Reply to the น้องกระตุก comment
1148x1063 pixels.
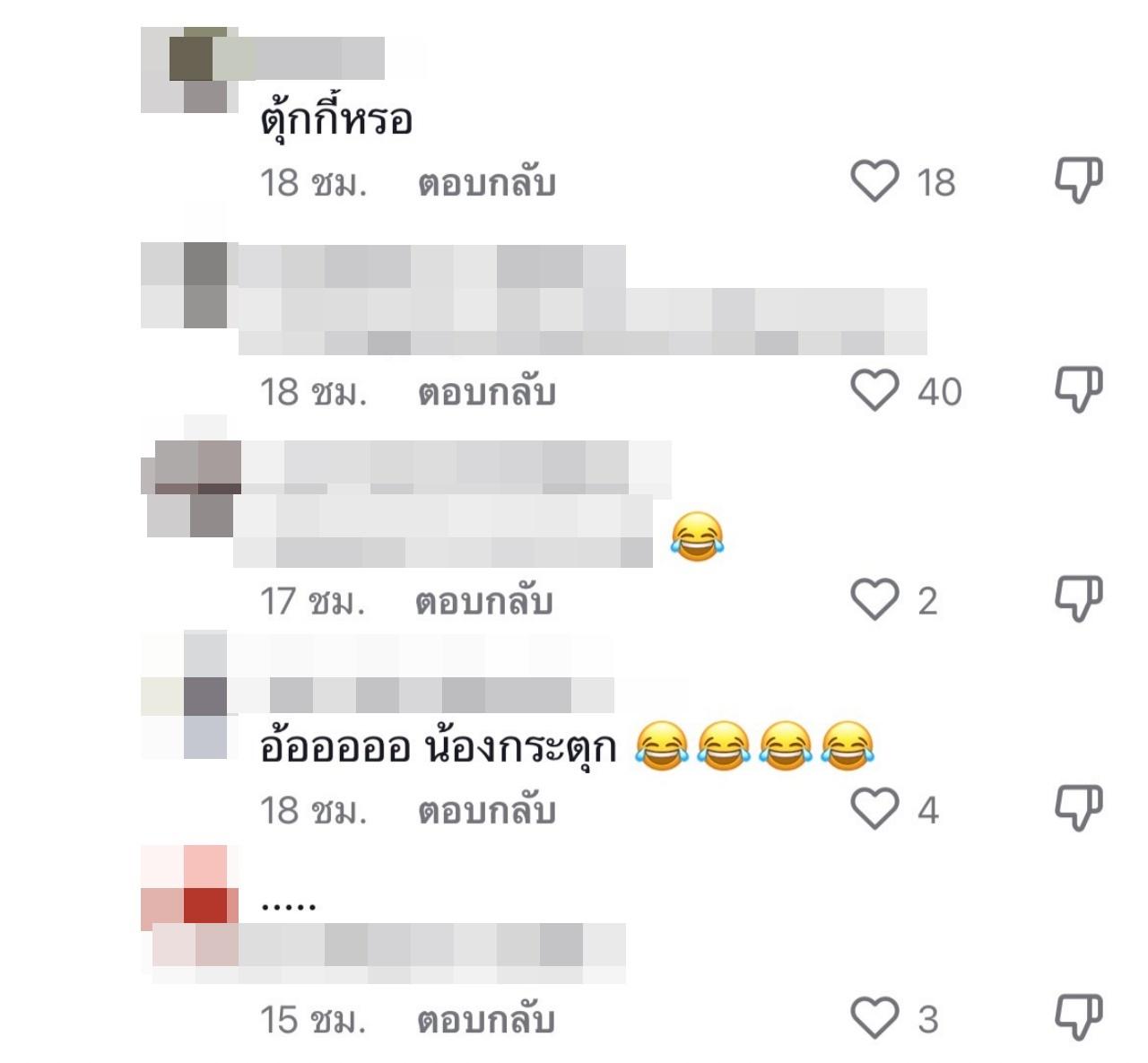(487, 810)
